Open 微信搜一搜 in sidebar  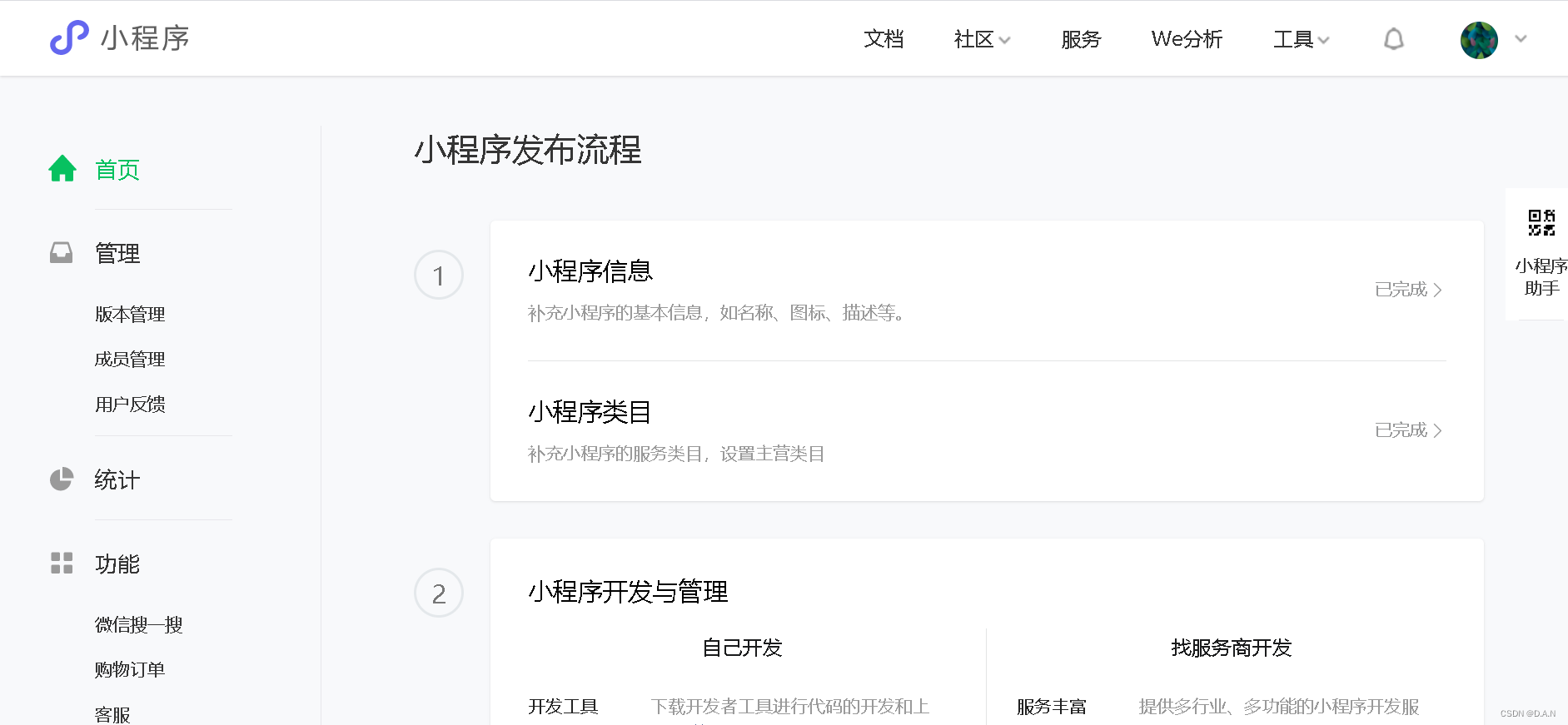139,625
